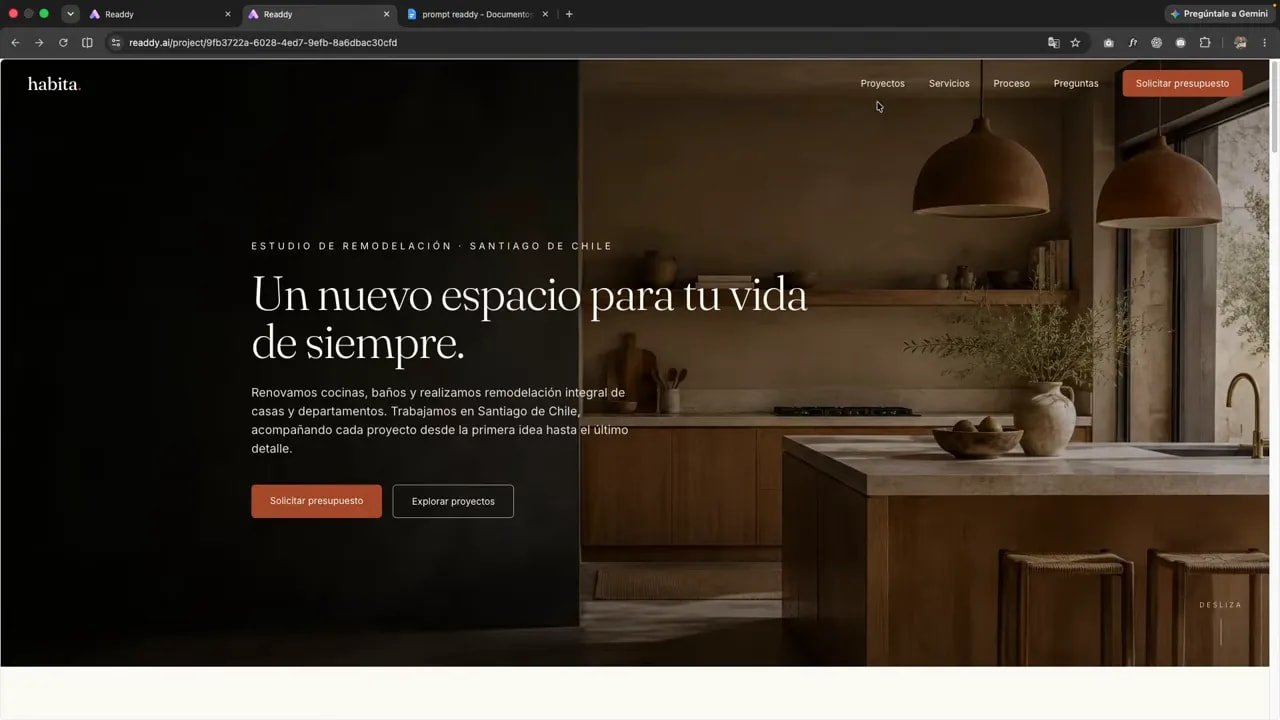
Task: Go to the Preguntas section
Action: (1076, 83)
